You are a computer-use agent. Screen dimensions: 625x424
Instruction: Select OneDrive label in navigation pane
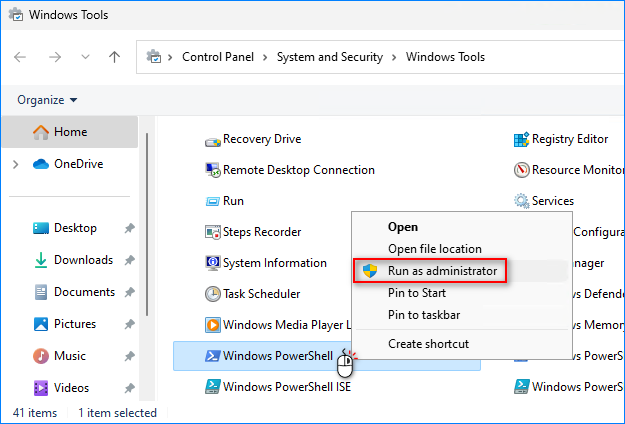[79, 164]
